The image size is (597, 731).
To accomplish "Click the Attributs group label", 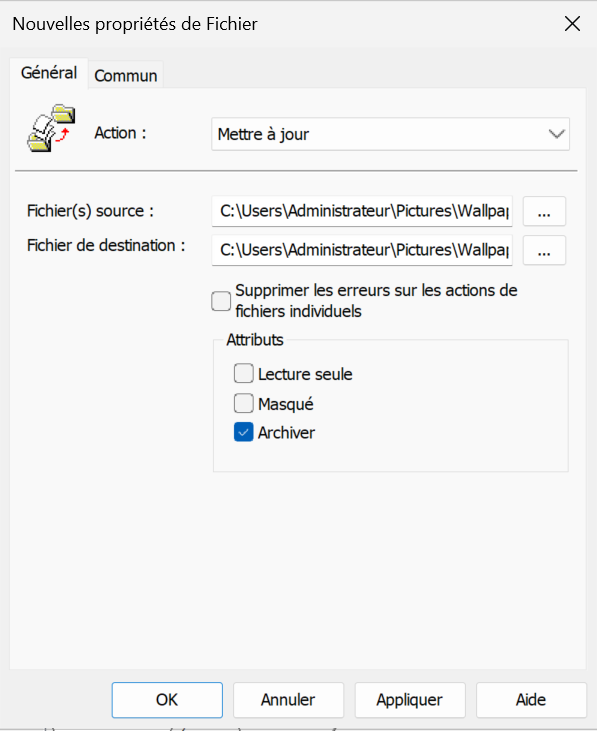I will coord(255,340).
